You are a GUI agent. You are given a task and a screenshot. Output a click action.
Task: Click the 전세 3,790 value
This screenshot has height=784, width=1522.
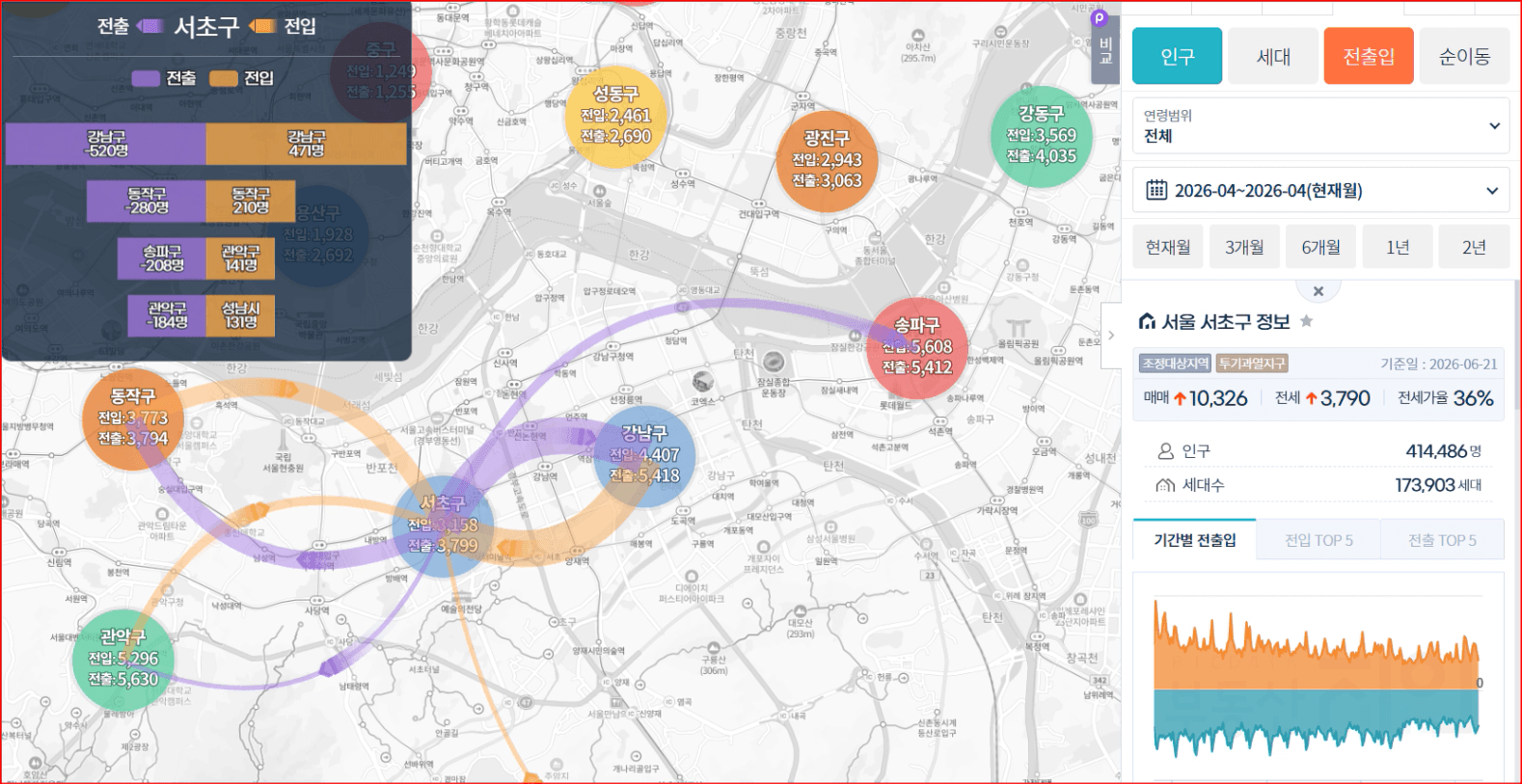coord(1345,398)
